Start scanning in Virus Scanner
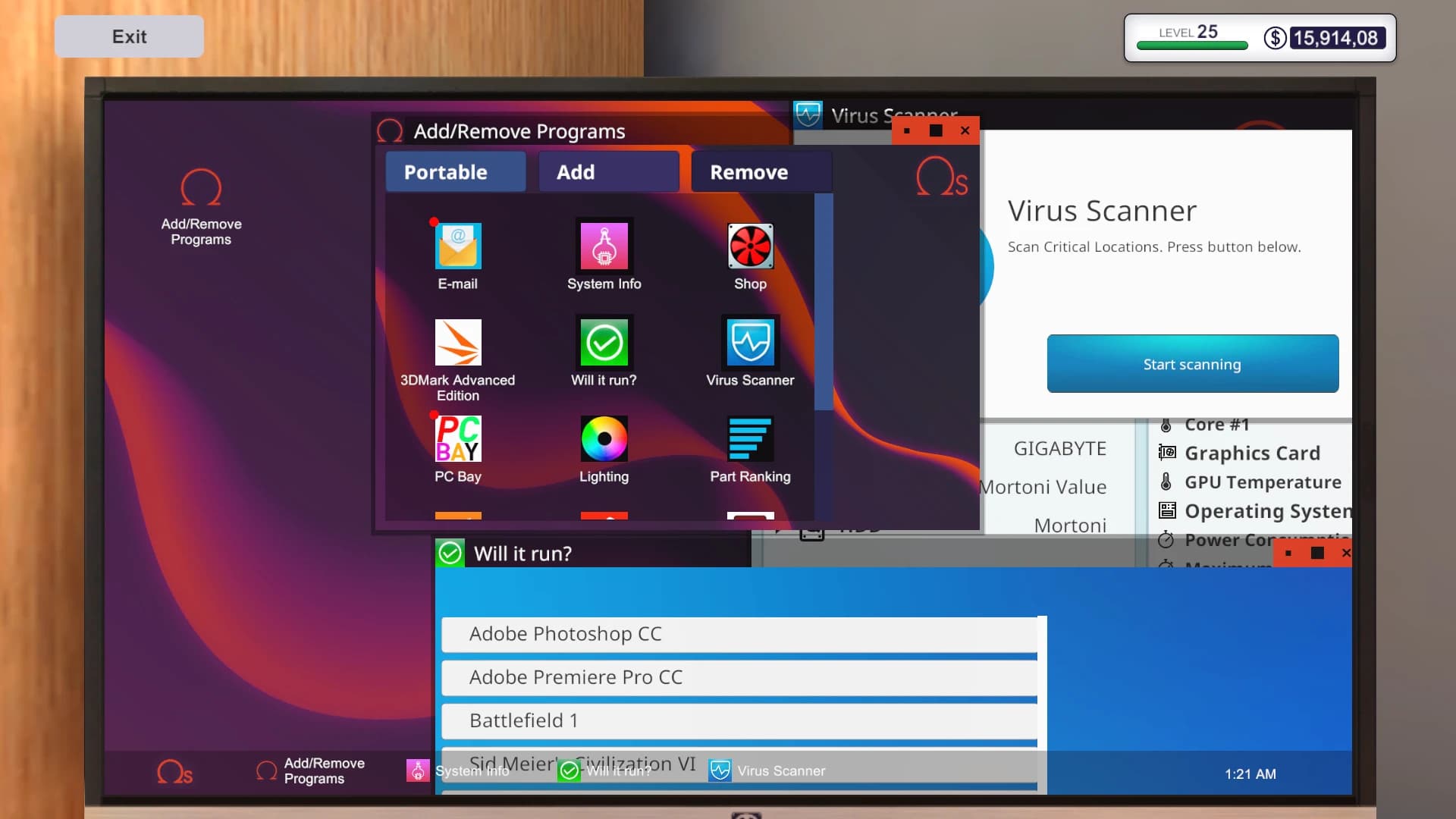The height and width of the screenshot is (819, 1456). pyautogui.click(x=1193, y=364)
